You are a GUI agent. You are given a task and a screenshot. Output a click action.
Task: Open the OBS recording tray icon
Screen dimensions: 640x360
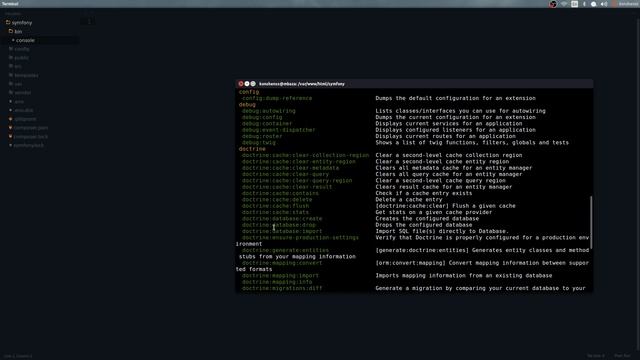click(x=553, y=4)
